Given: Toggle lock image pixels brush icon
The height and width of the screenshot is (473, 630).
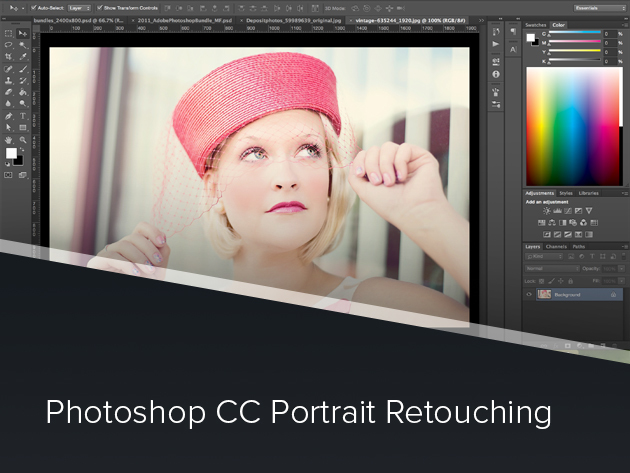Looking at the screenshot, I should (x=551, y=281).
